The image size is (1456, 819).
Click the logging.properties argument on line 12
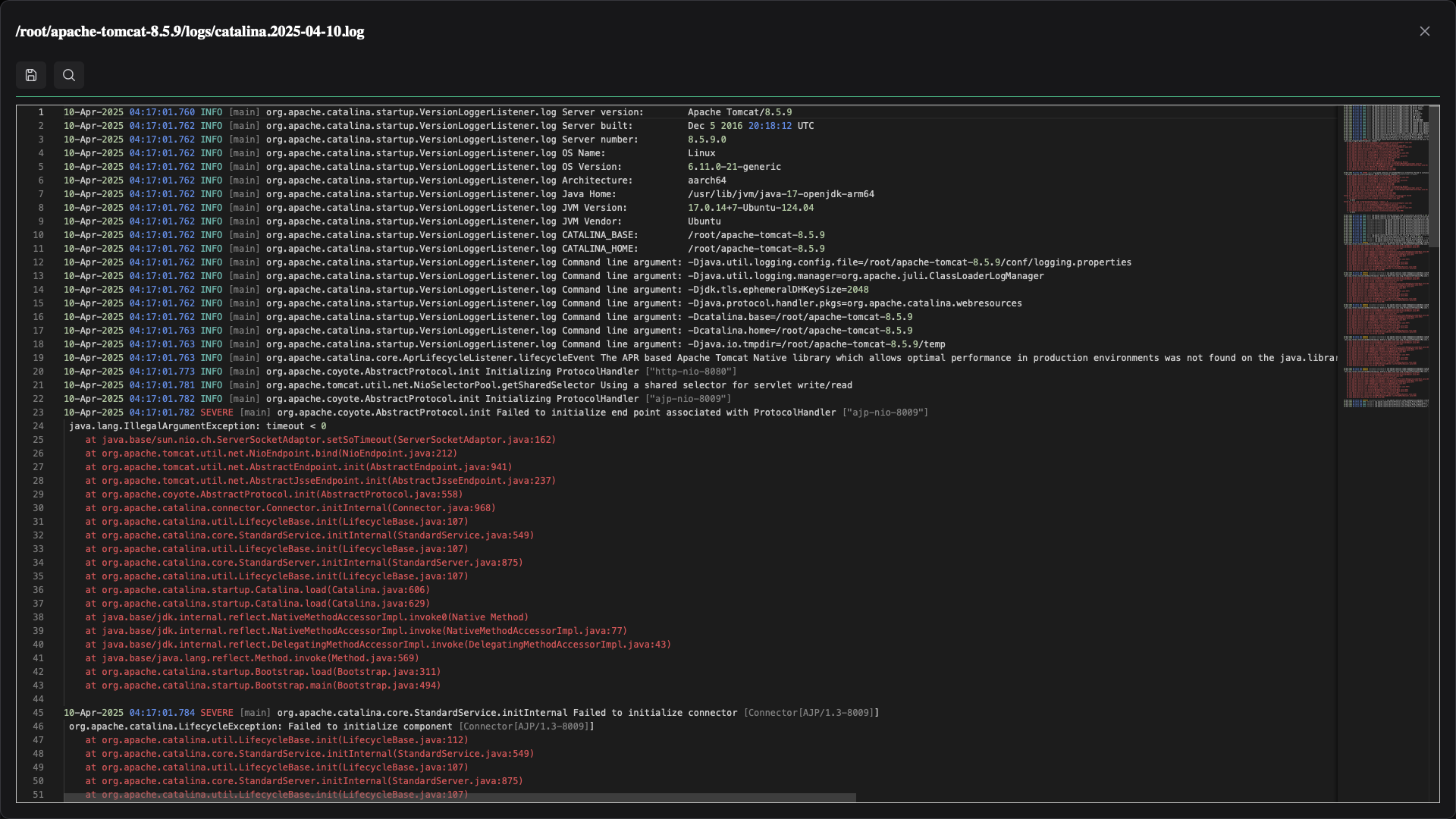coord(909,262)
